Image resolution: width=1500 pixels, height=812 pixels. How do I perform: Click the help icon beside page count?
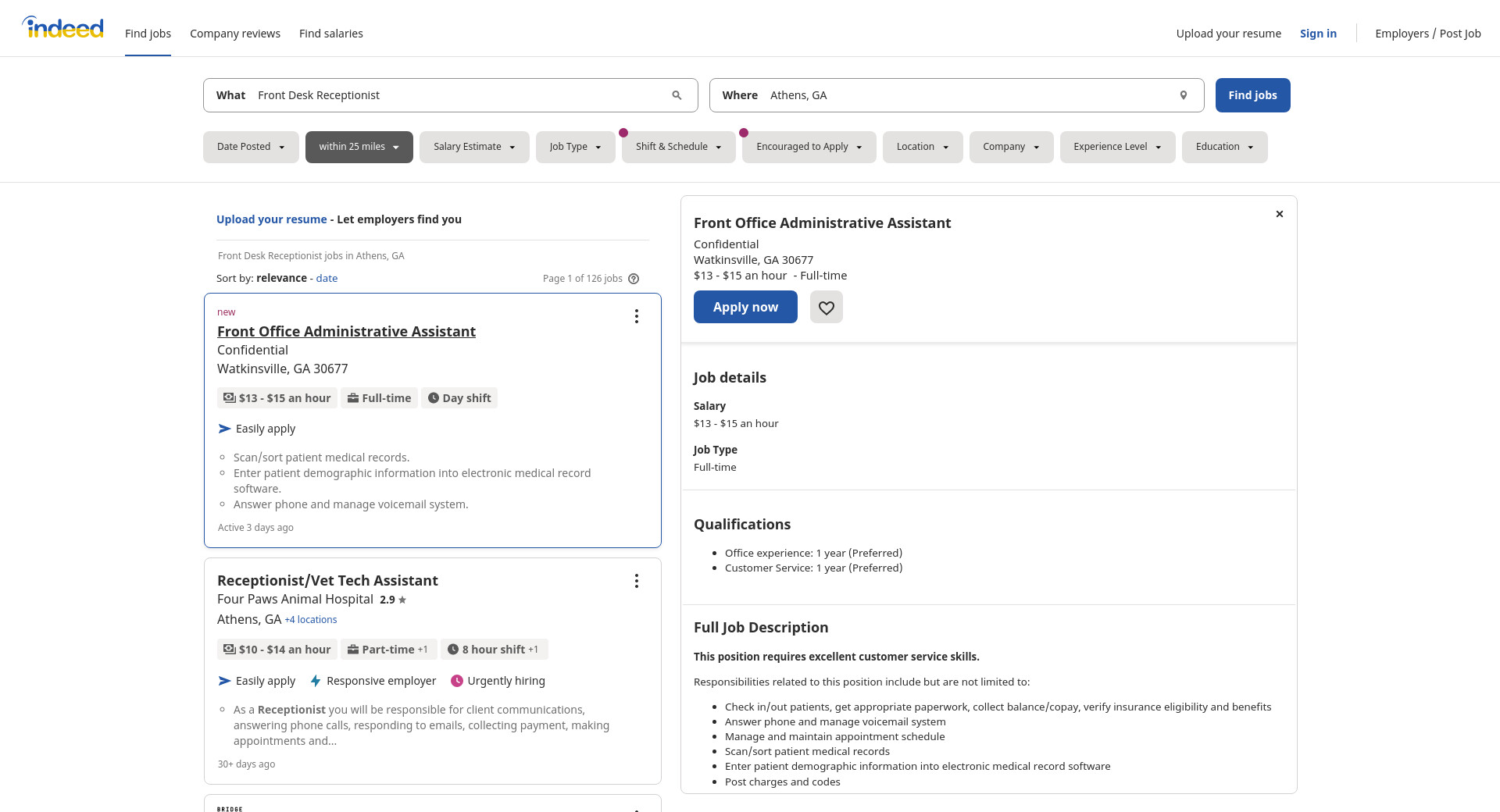click(634, 279)
